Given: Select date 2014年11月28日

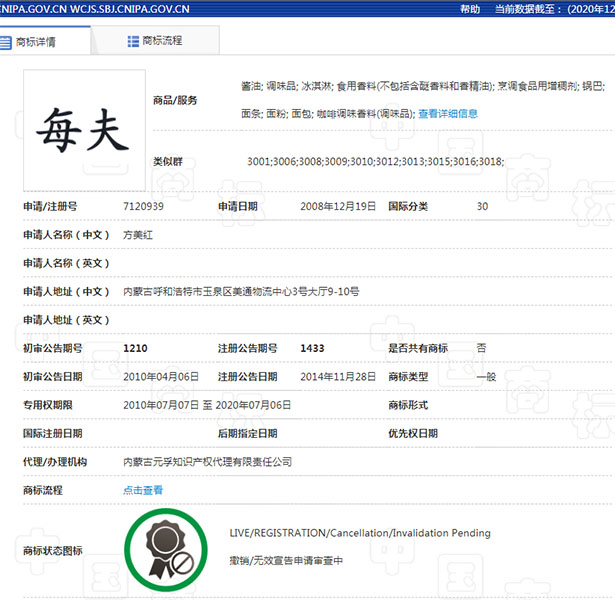Looking at the screenshot, I should pyautogui.click(x=338, y=377).
